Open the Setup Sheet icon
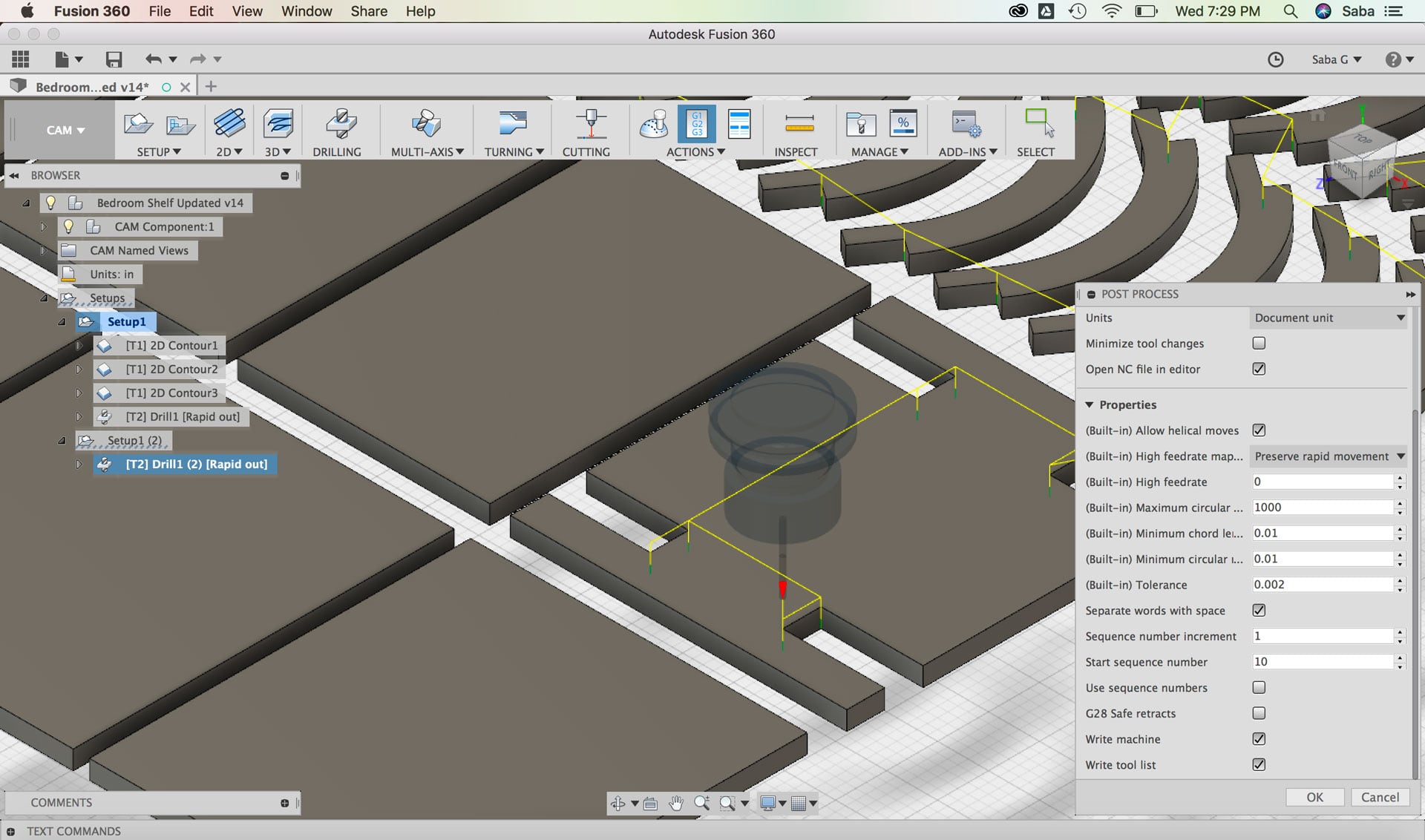The height and width of the screenshot is (840, 1425). (739, 124)
